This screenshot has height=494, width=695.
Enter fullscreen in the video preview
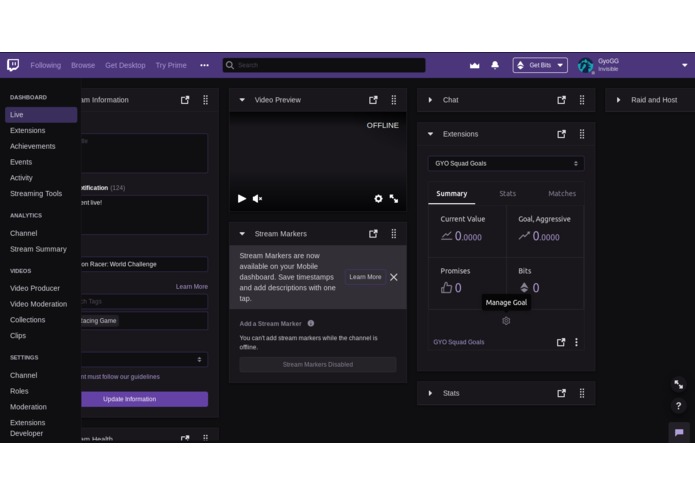(394, 198)
